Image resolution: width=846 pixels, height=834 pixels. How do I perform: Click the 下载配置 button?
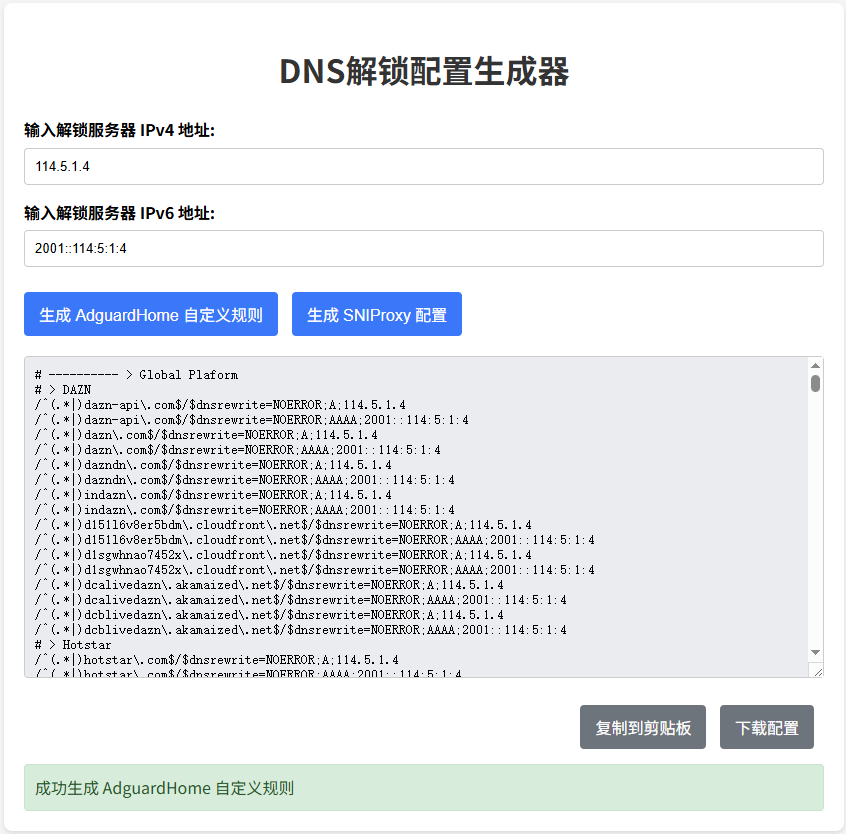766,728
